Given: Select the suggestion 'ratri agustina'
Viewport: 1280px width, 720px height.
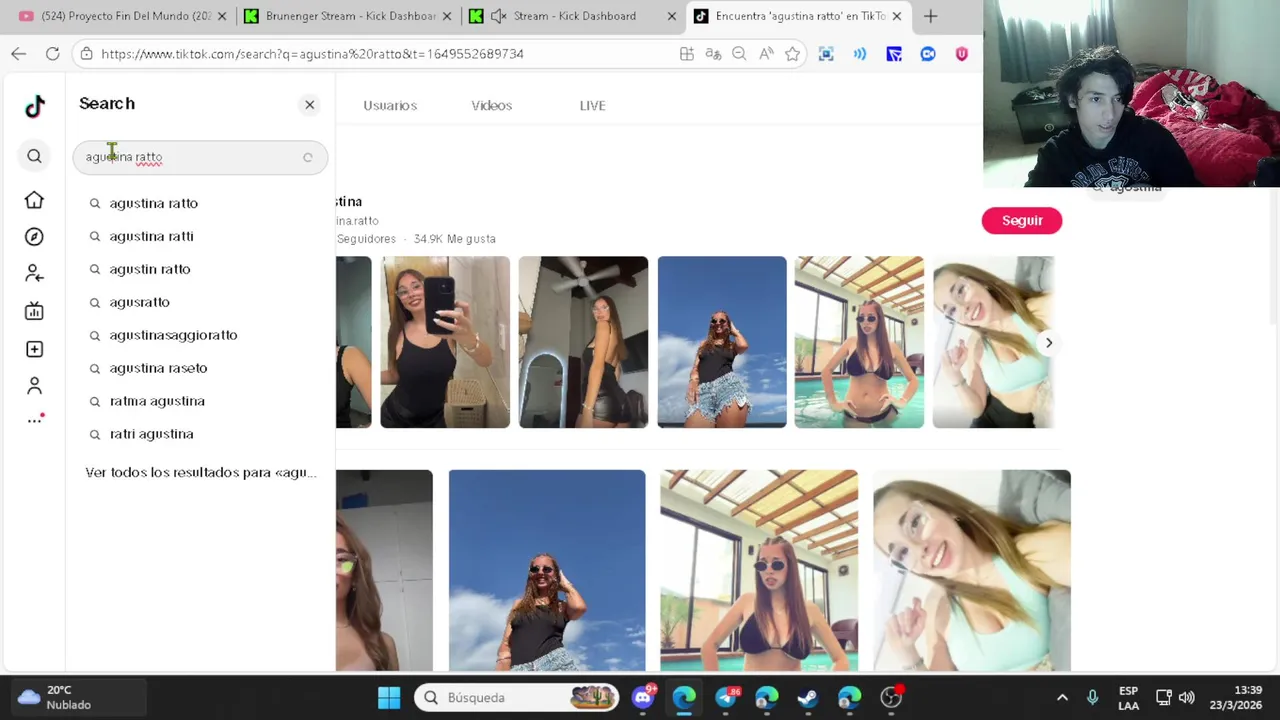Looking at the screenshot, I should click(151, 434).
